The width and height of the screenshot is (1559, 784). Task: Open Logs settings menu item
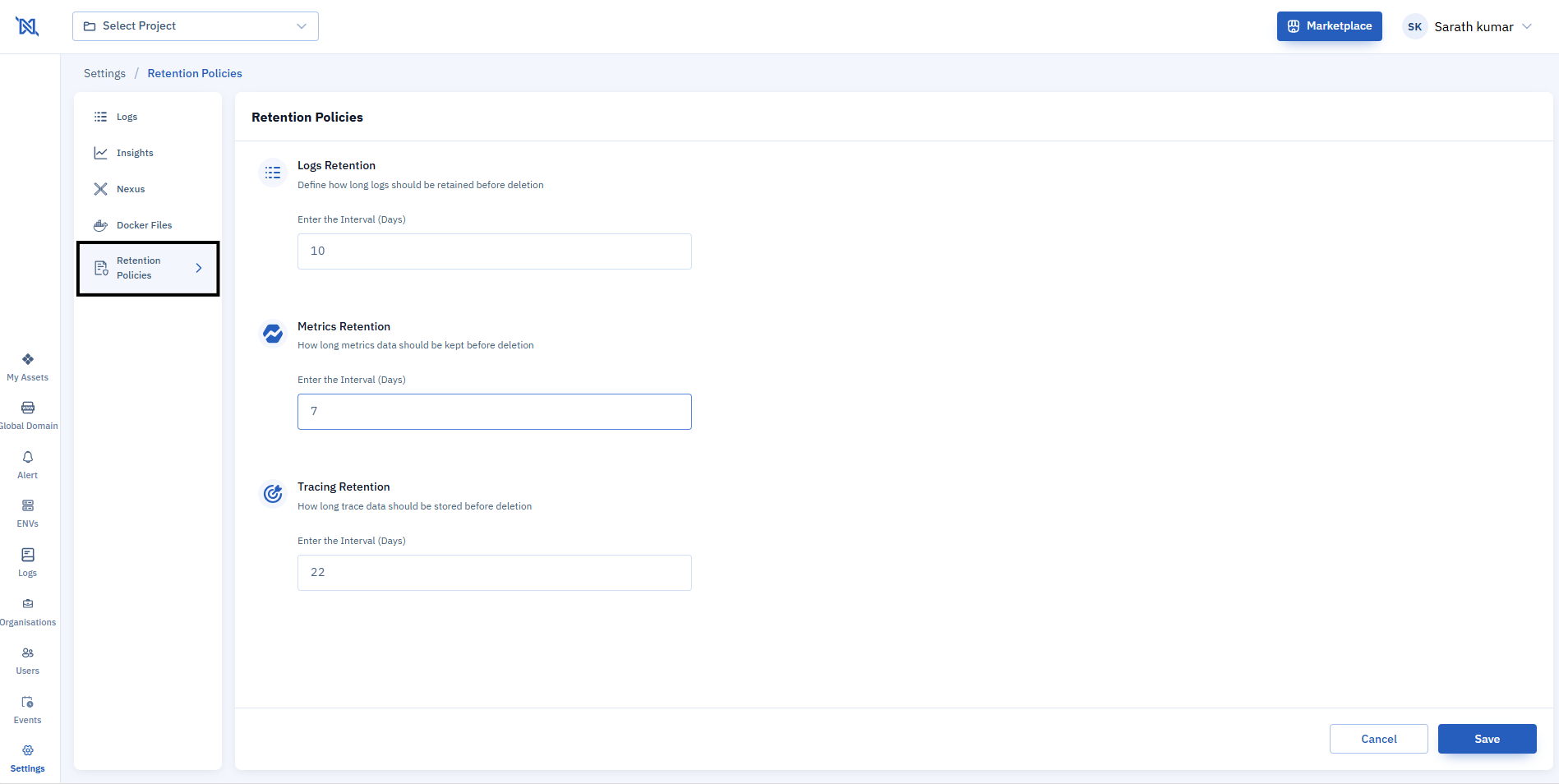(148, 117)
